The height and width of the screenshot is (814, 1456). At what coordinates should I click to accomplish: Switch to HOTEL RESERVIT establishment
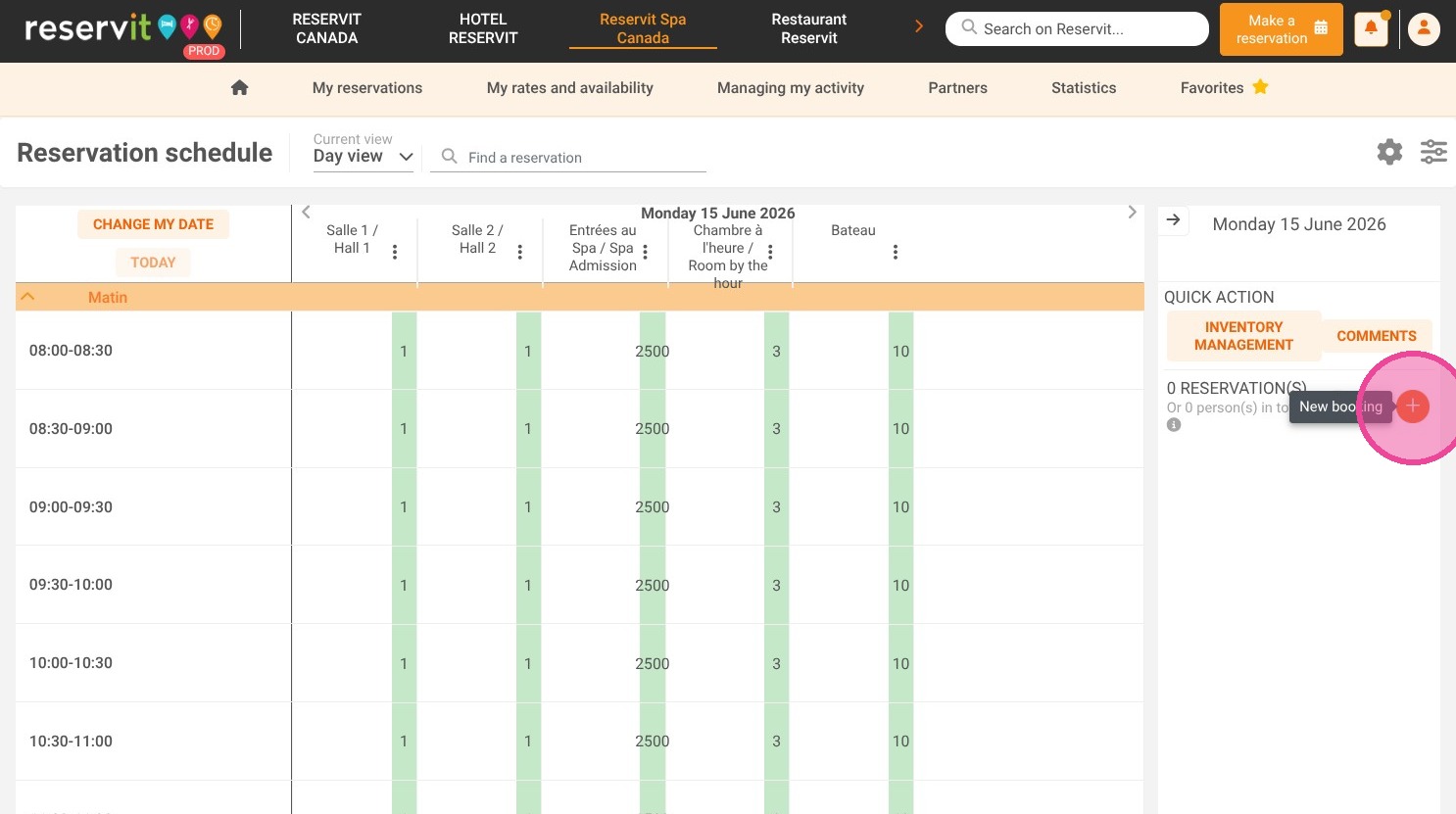(483, 28)
